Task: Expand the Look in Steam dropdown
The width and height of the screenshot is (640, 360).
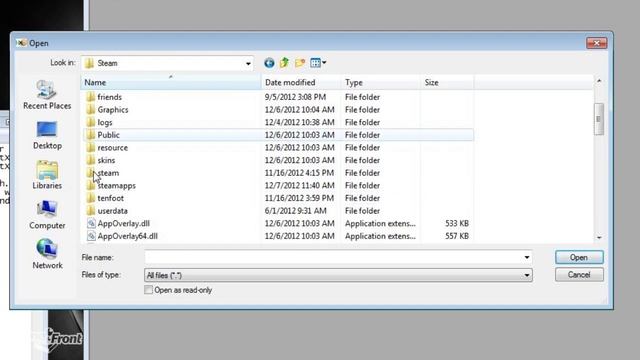Action: (x=248, y=63)
